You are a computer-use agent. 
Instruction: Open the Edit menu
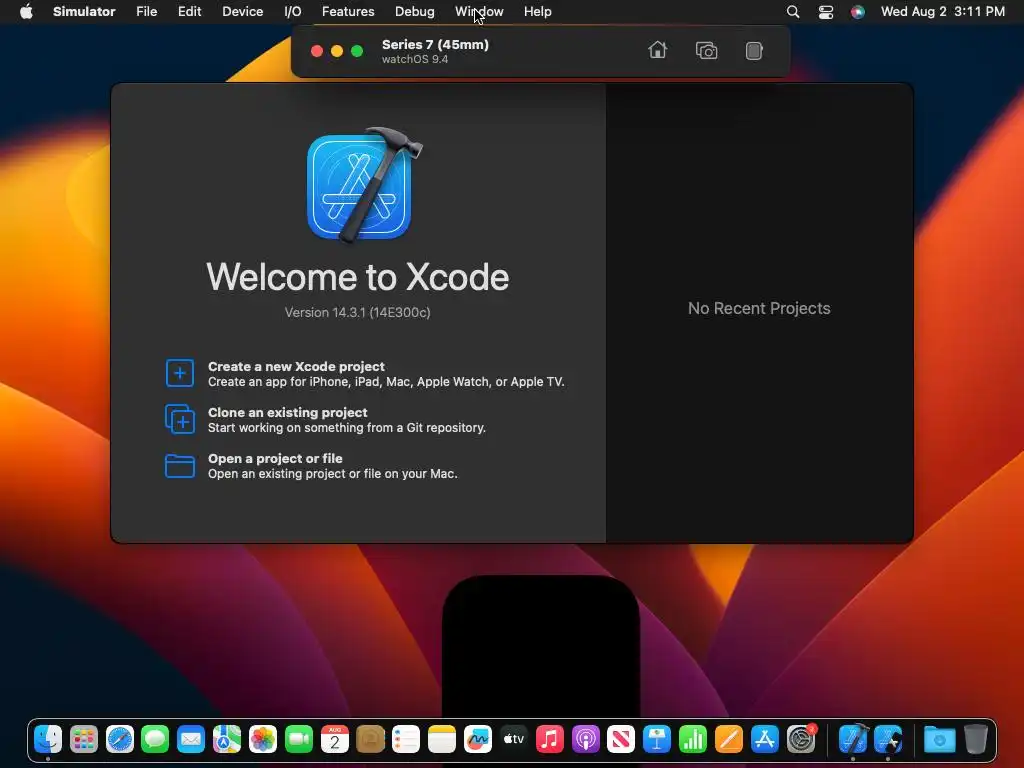(x=189, y=12)
